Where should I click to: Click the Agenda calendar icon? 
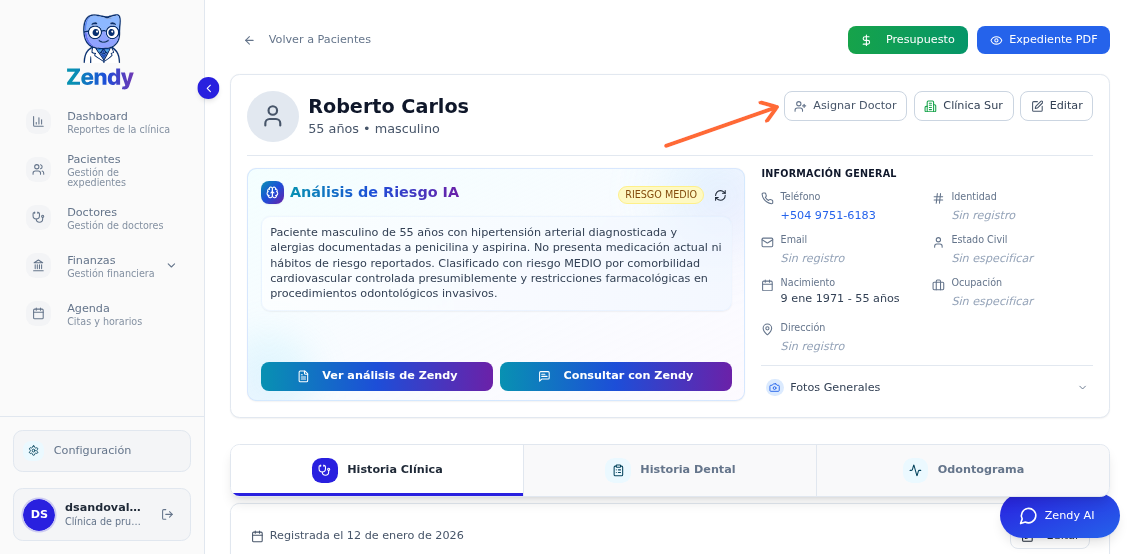point(38,314)
